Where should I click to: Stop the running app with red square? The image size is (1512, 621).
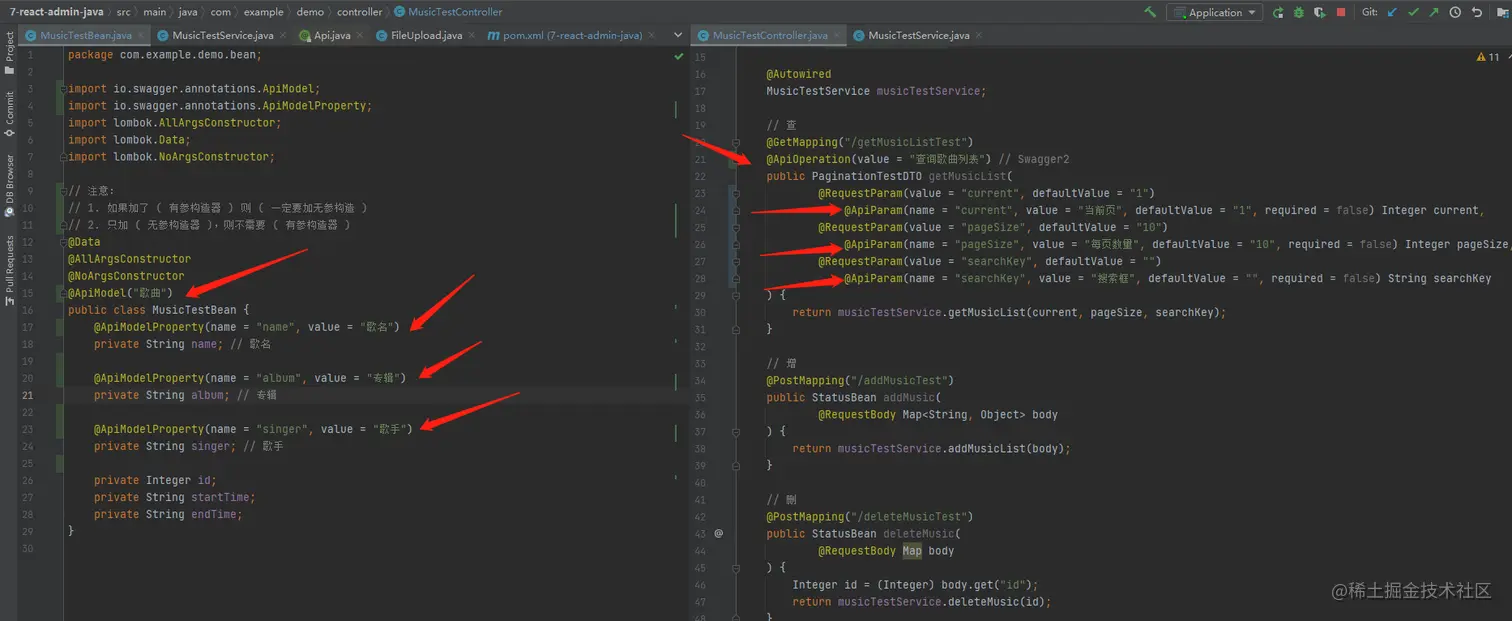click(x=1342, y=12)
